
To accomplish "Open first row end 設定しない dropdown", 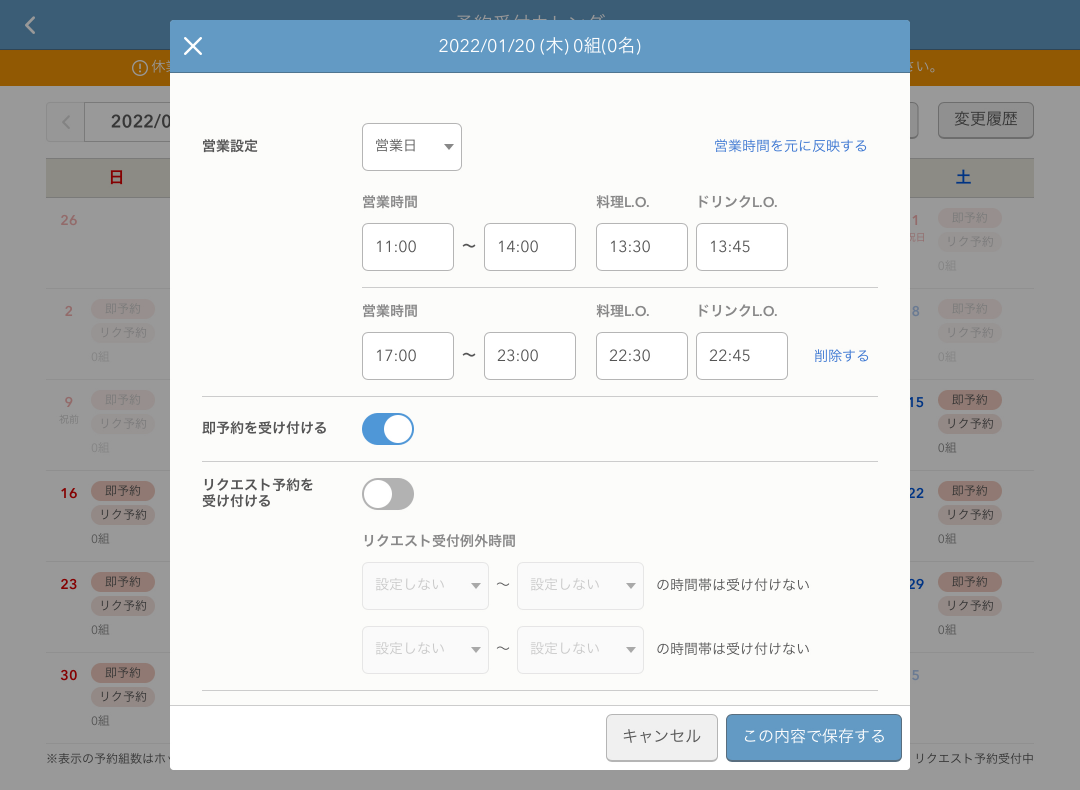I will [581, 585].
